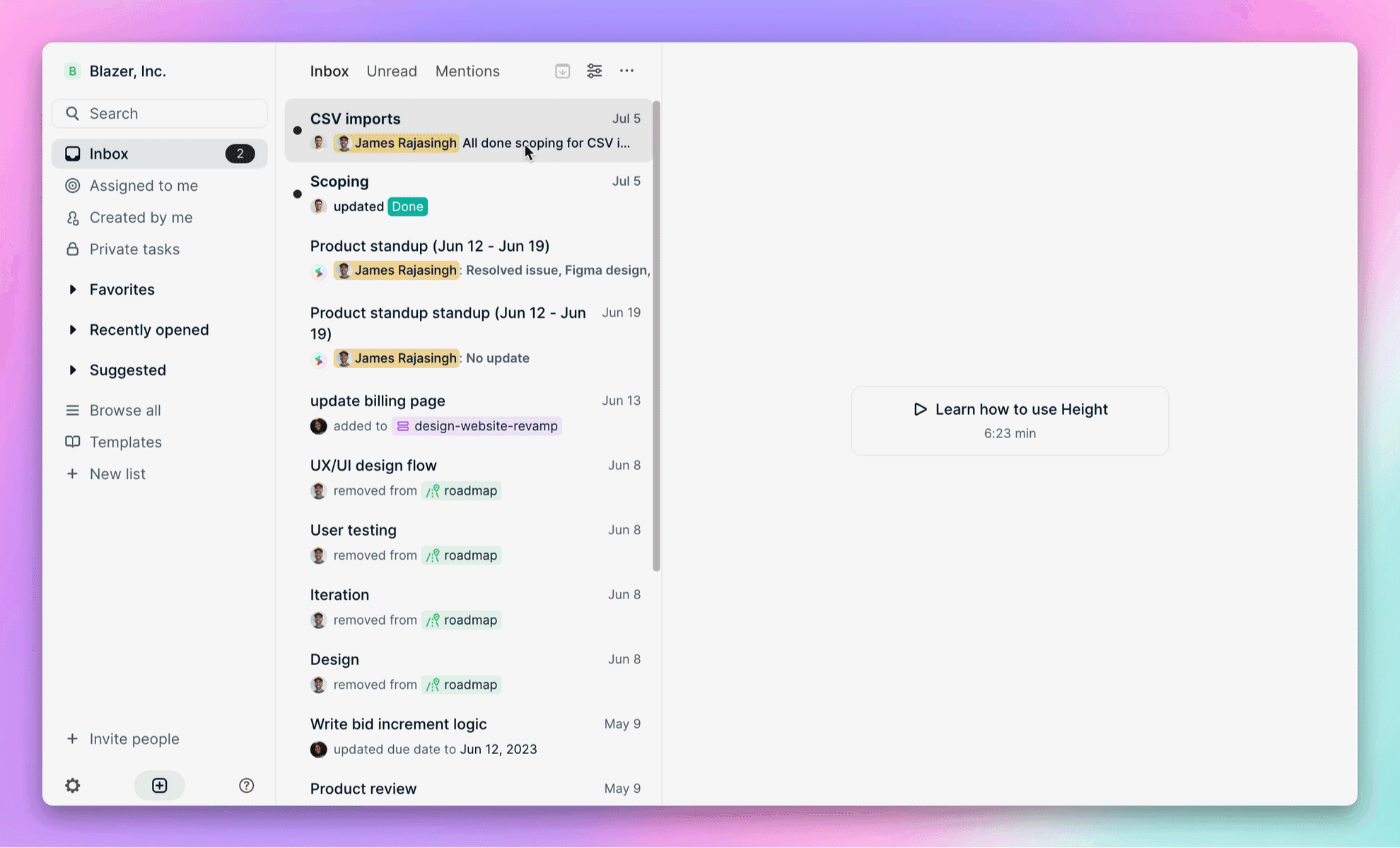Click the inbox list scrollbar
The width and height of the screenshot is (1400, 848).
[x=656, y=336]
